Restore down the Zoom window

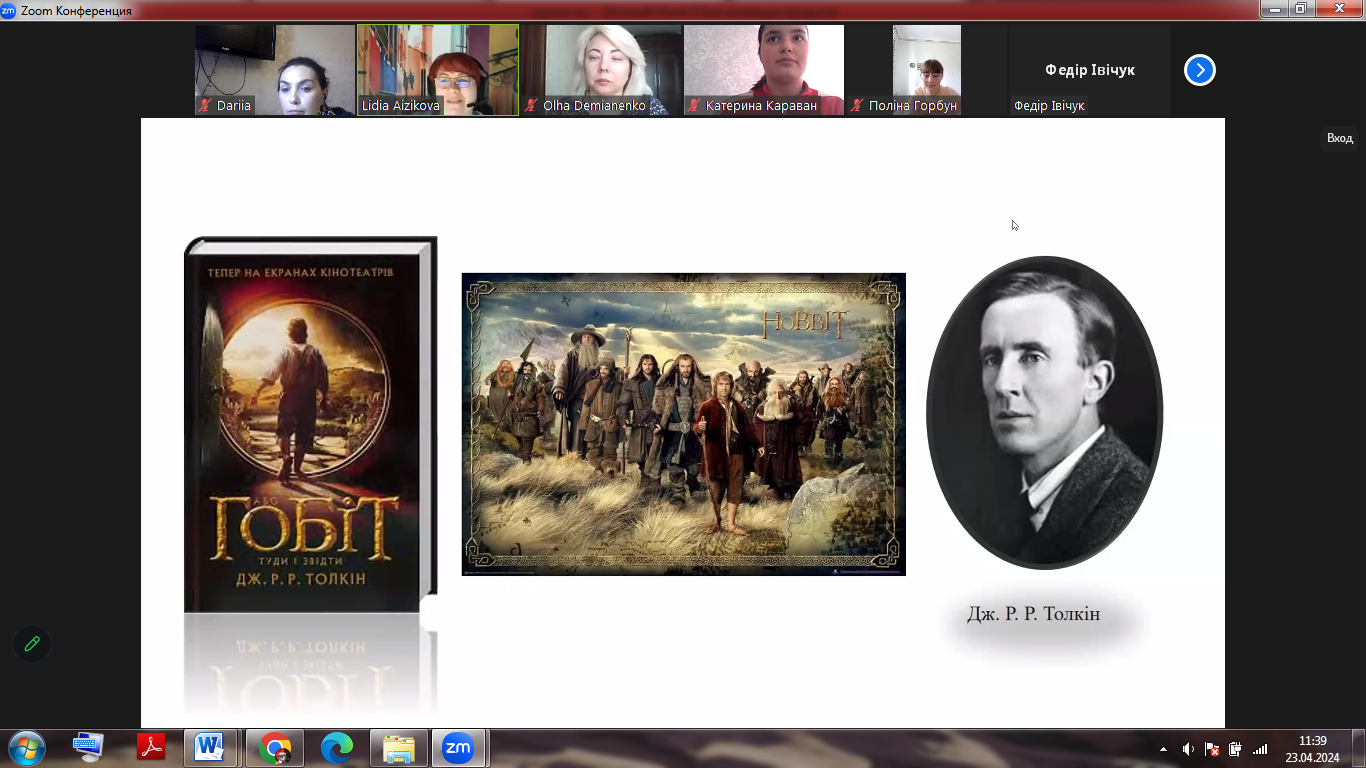click(1301, 8)
